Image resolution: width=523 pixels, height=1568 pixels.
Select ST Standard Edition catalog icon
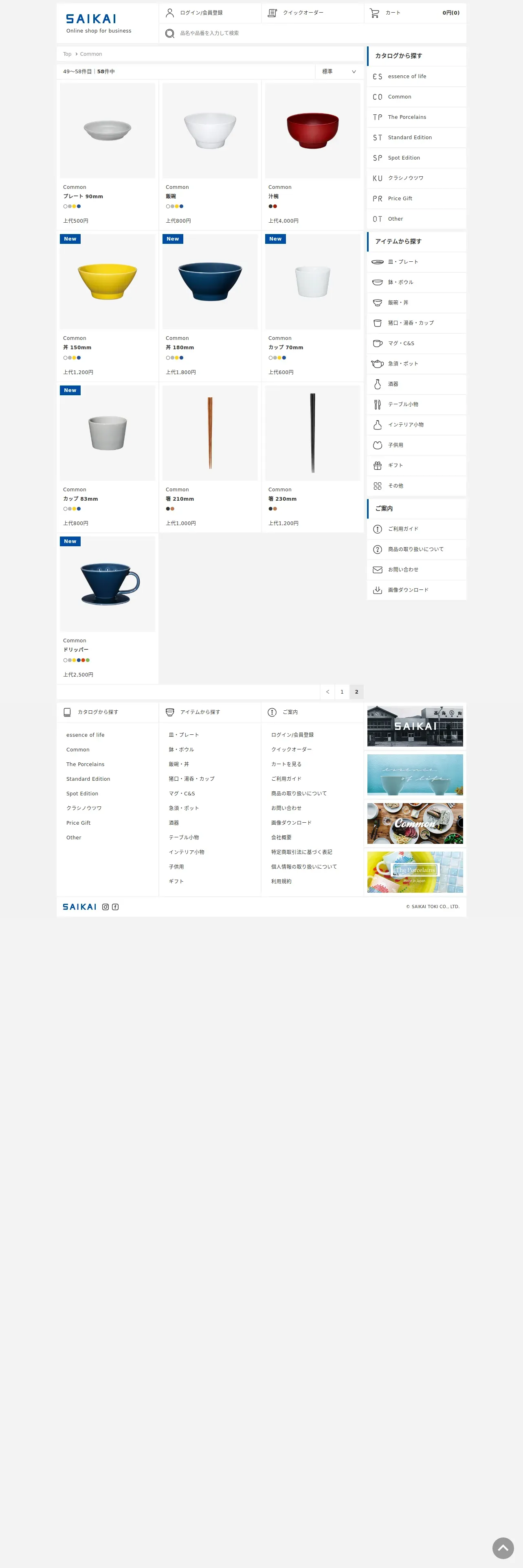click(x=378, y=138)
